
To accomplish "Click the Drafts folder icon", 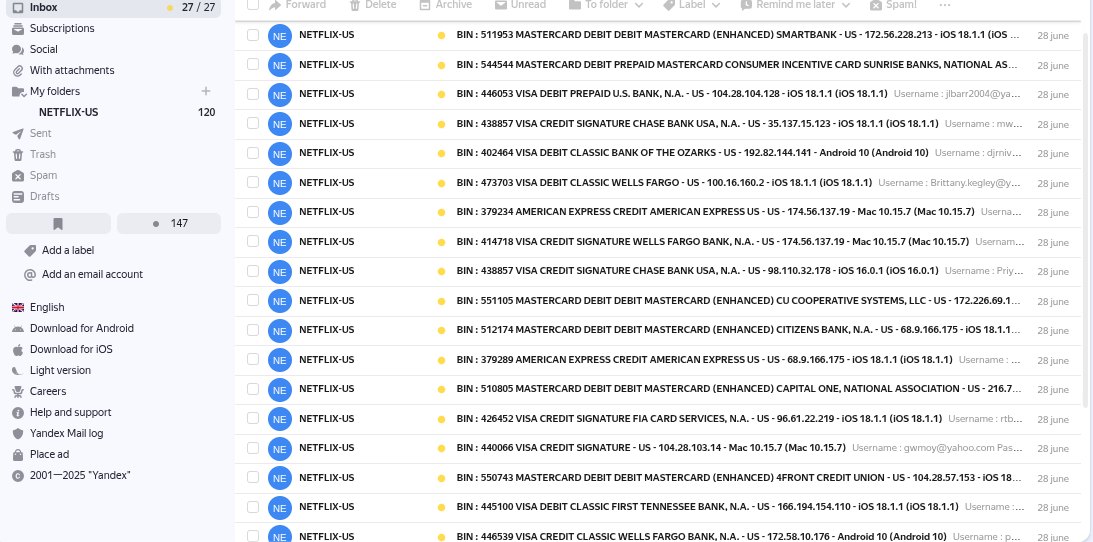I will point(18,196).
